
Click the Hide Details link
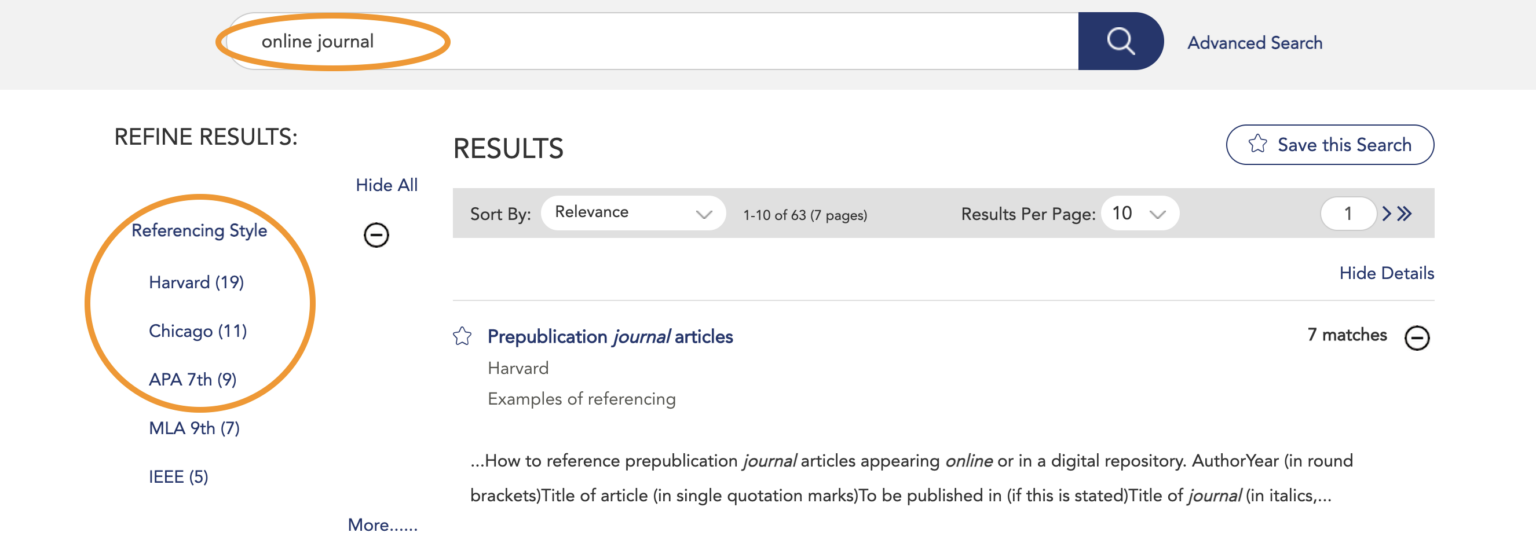[x=1386, y=273]
